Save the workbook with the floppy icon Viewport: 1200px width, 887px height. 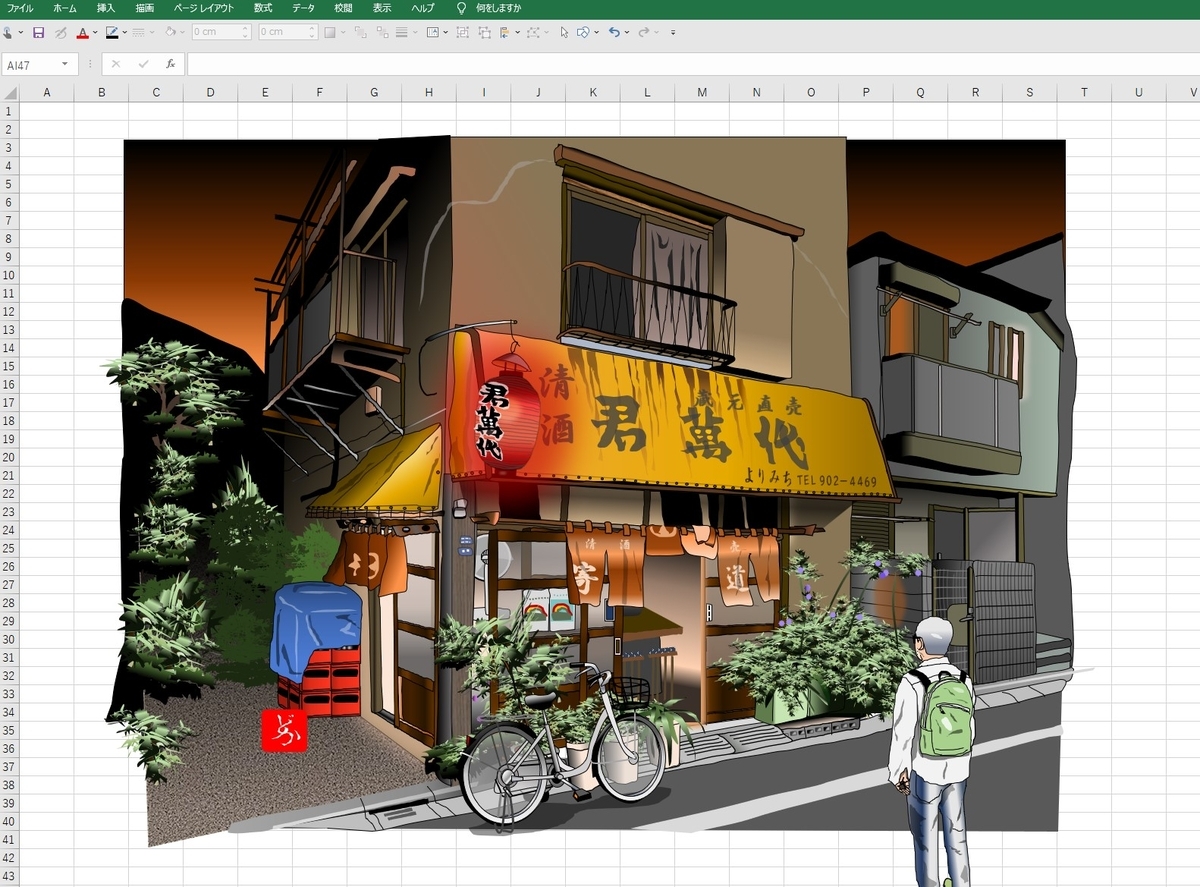click(x=38, y=32)
